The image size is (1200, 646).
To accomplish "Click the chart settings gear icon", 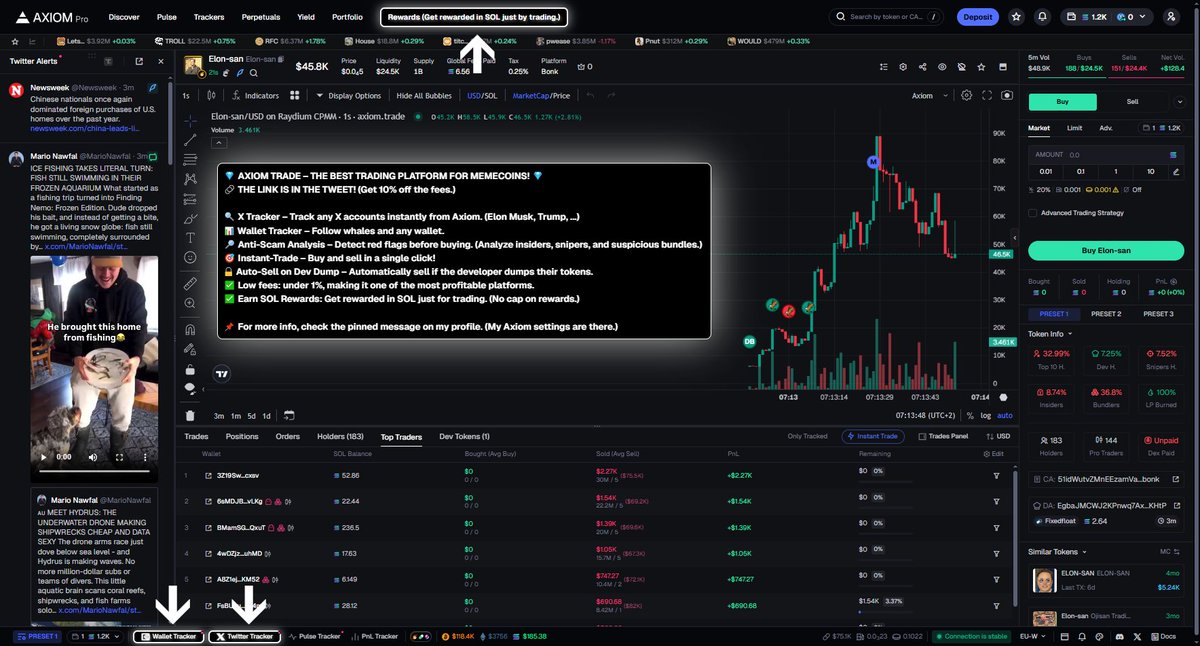I will click(x=966, y=96).
